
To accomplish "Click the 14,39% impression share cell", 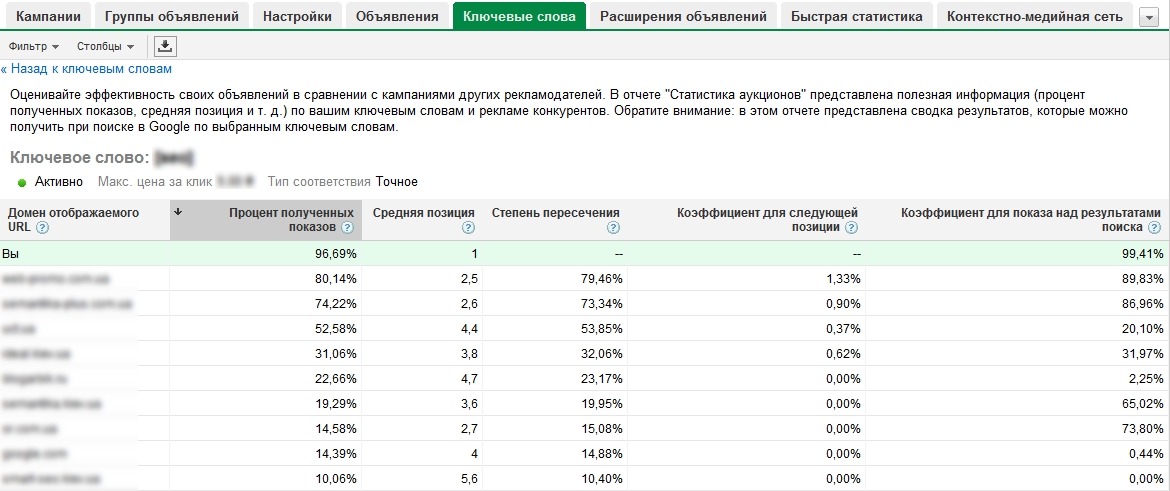I will [336, 454].
